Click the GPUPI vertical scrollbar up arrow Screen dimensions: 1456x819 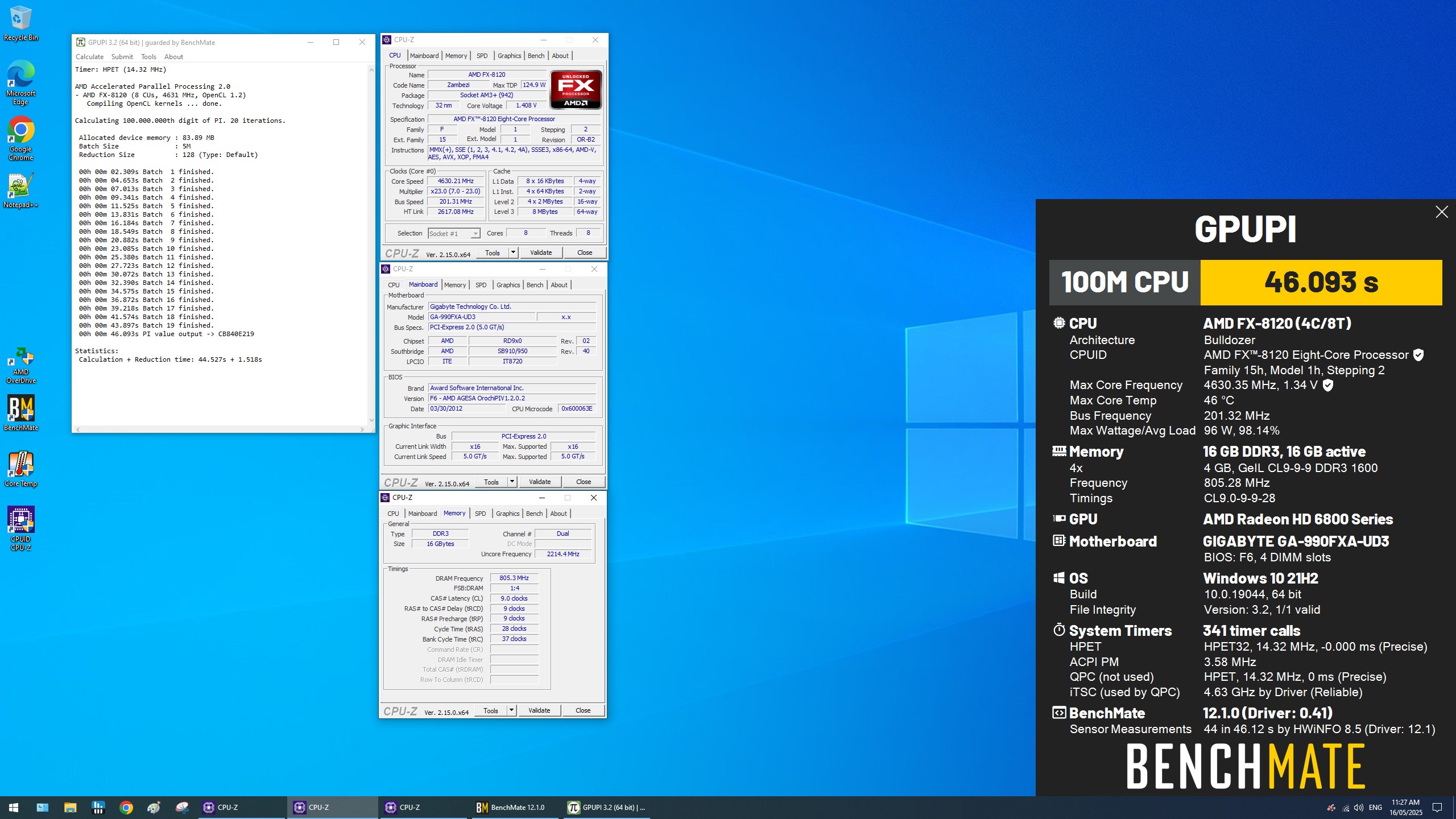coord(371,69)
